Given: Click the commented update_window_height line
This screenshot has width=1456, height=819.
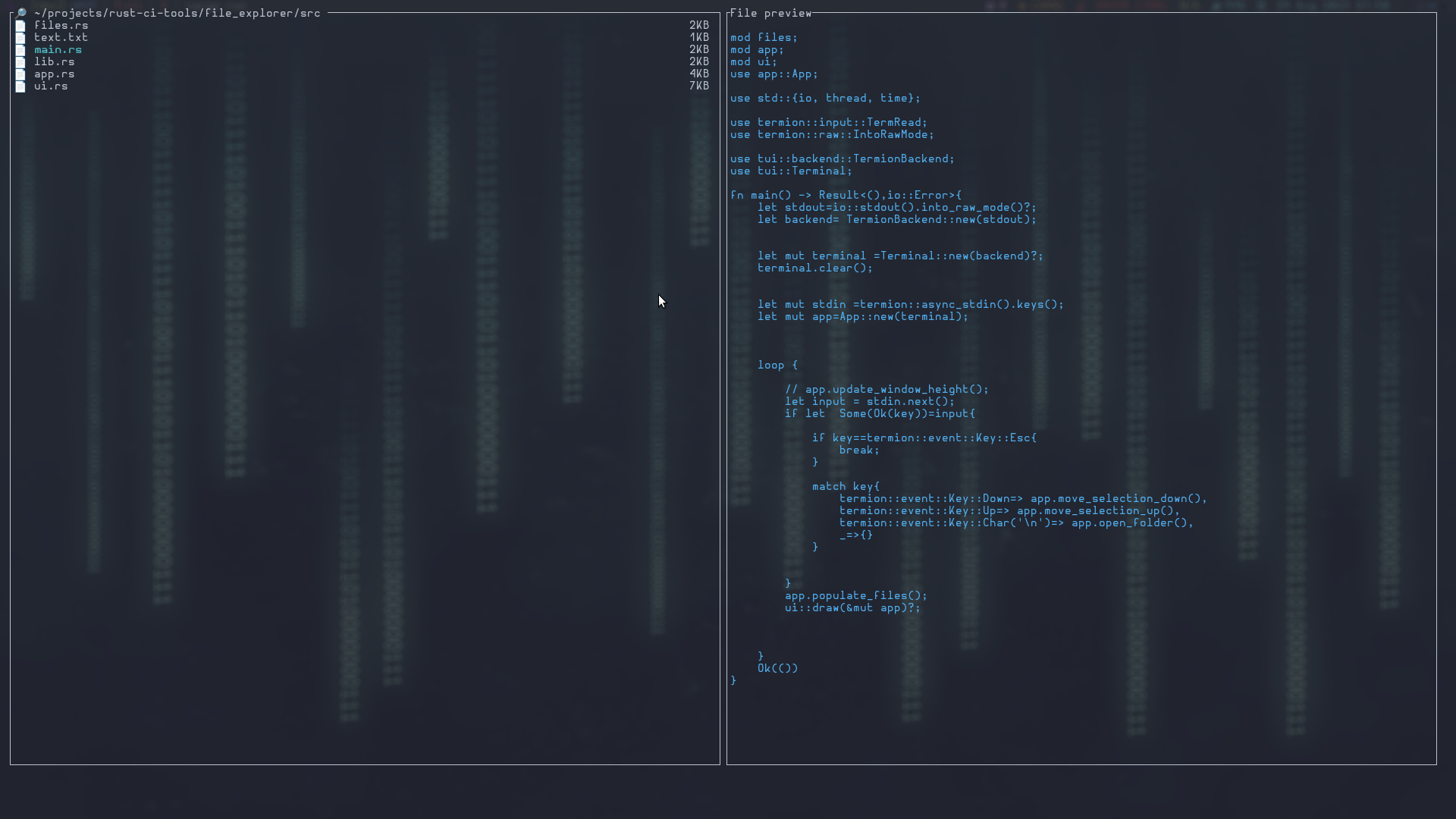Looking at the screenshot, I should pos(886,389).
